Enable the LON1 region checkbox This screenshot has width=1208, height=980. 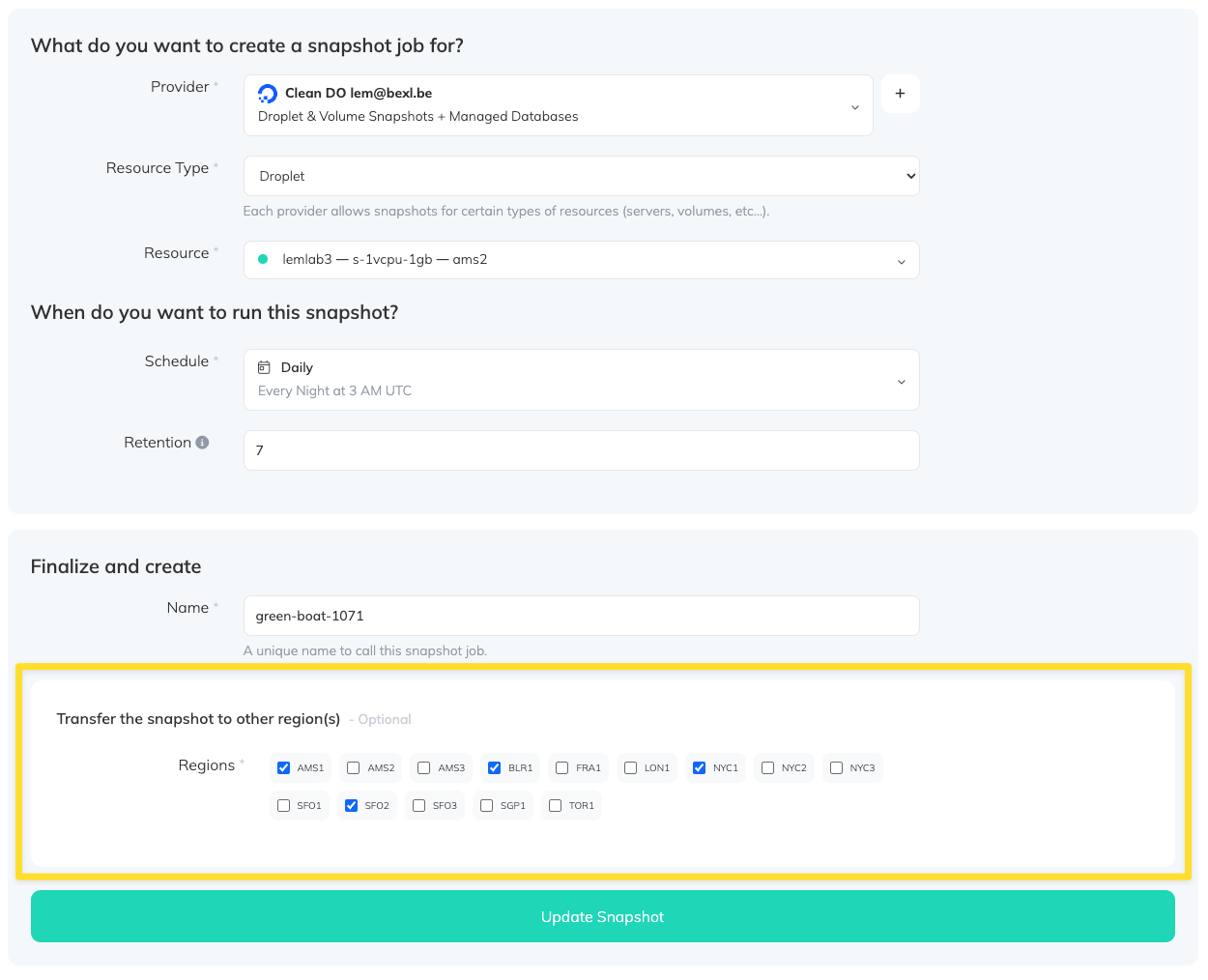(629, 767)
